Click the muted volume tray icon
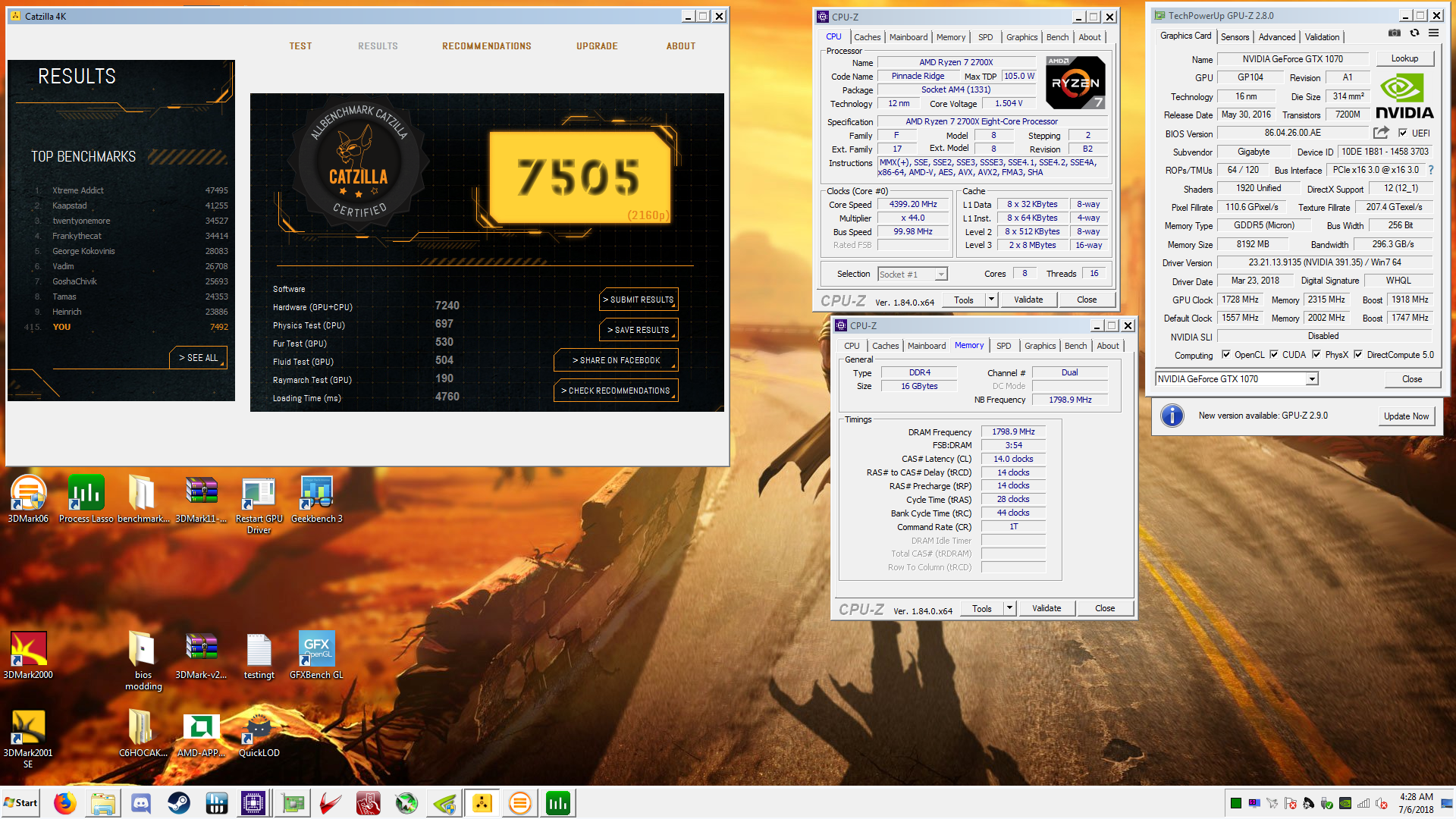The width and height of the screenshot is (1456, 819). pyautogui.click(x=1382, y=803)
